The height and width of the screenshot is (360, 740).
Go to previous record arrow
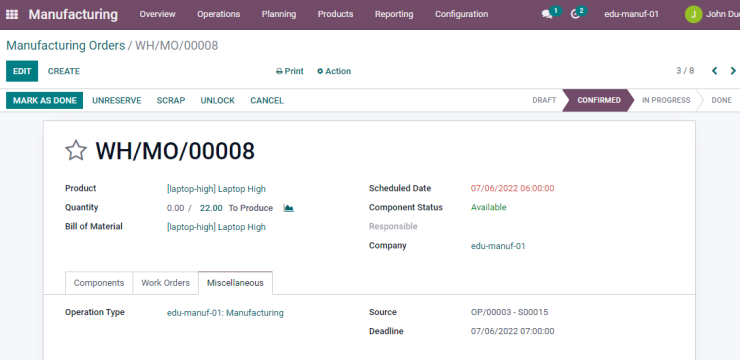715,71
